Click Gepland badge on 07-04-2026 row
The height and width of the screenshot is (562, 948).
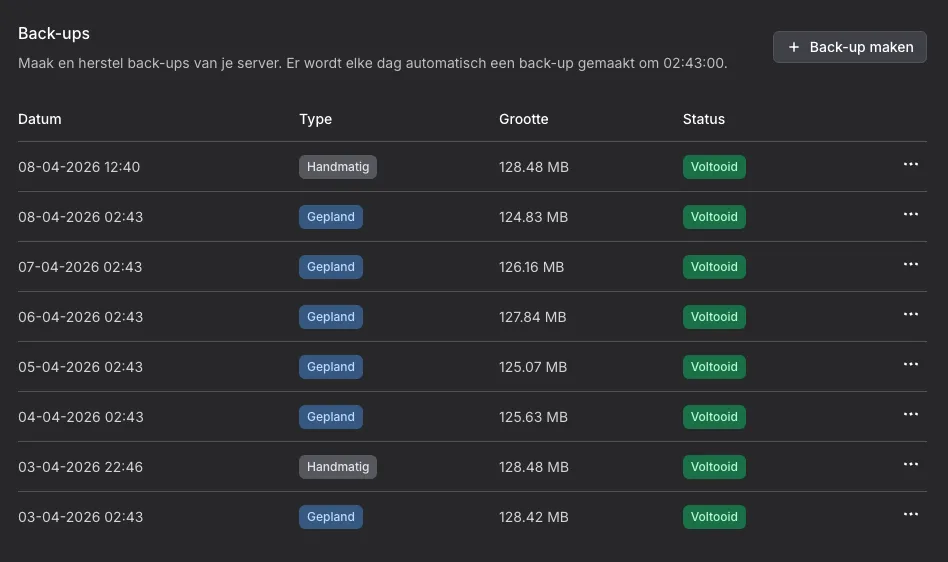pyautogui.click(x=331, y=267)
